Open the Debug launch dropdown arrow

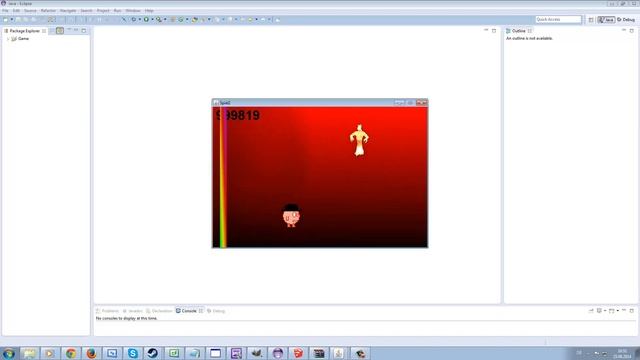[x=140, y=20]
